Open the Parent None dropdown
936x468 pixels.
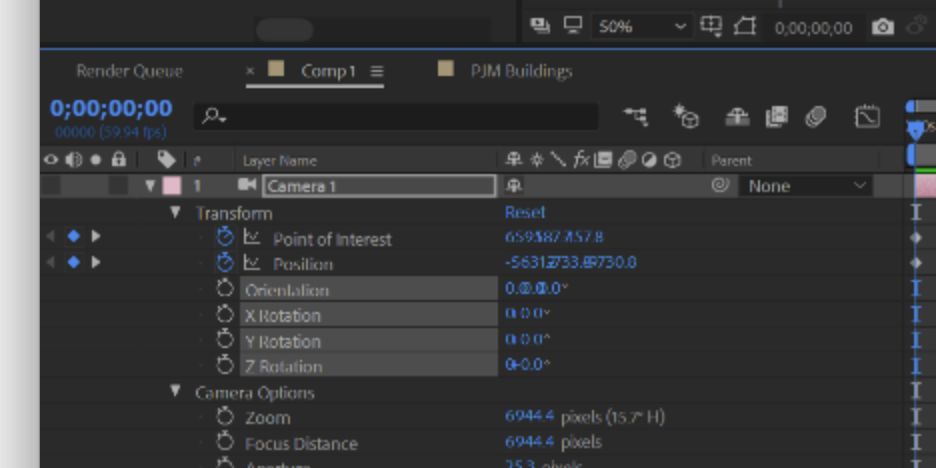pyautogui.click(x=806, y=186)
